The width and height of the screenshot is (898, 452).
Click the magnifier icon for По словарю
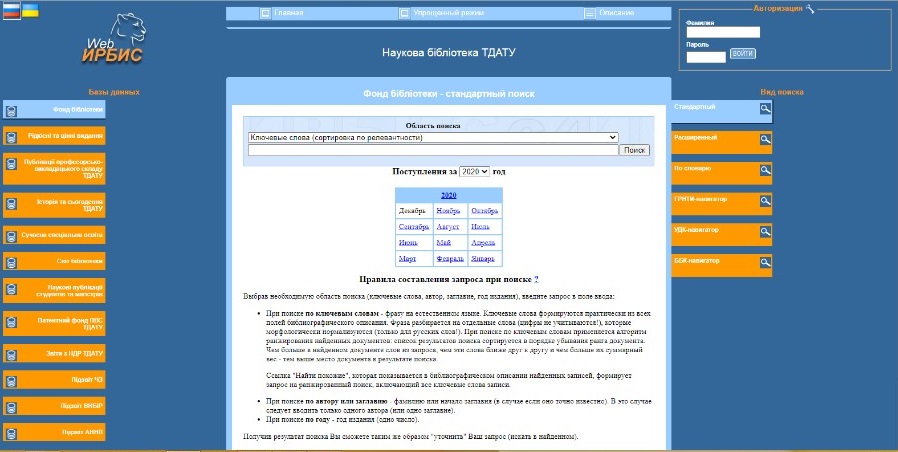tap(765, 170)
